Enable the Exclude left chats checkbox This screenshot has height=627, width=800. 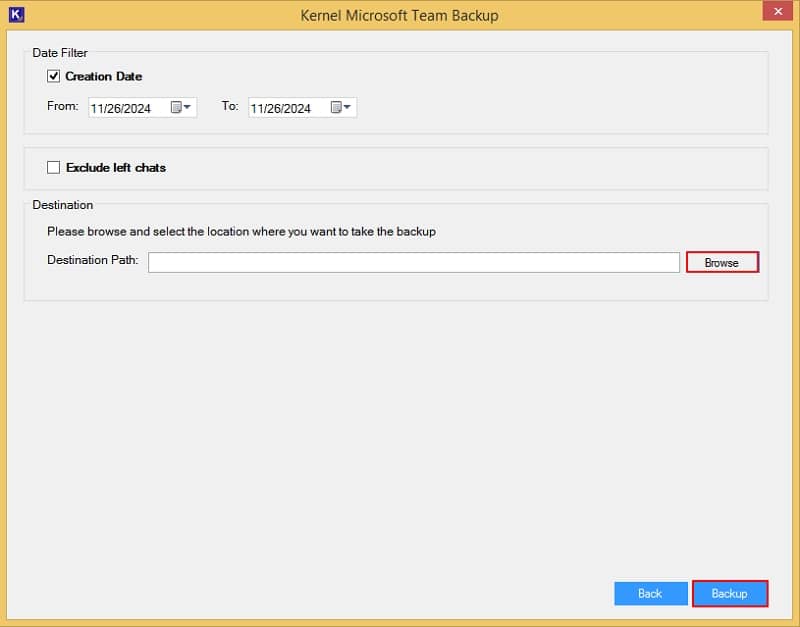(x=54, y=168)
